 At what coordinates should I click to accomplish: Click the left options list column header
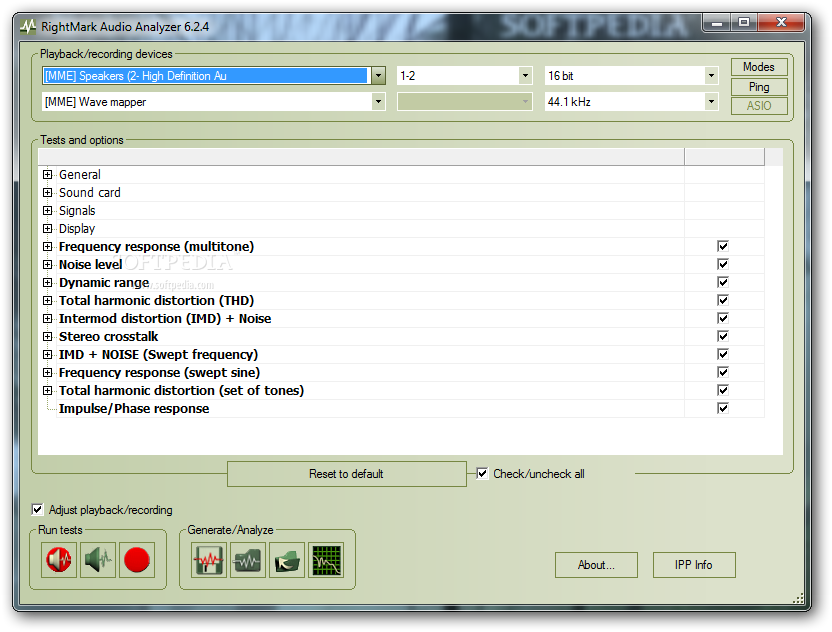pos(361,157)
